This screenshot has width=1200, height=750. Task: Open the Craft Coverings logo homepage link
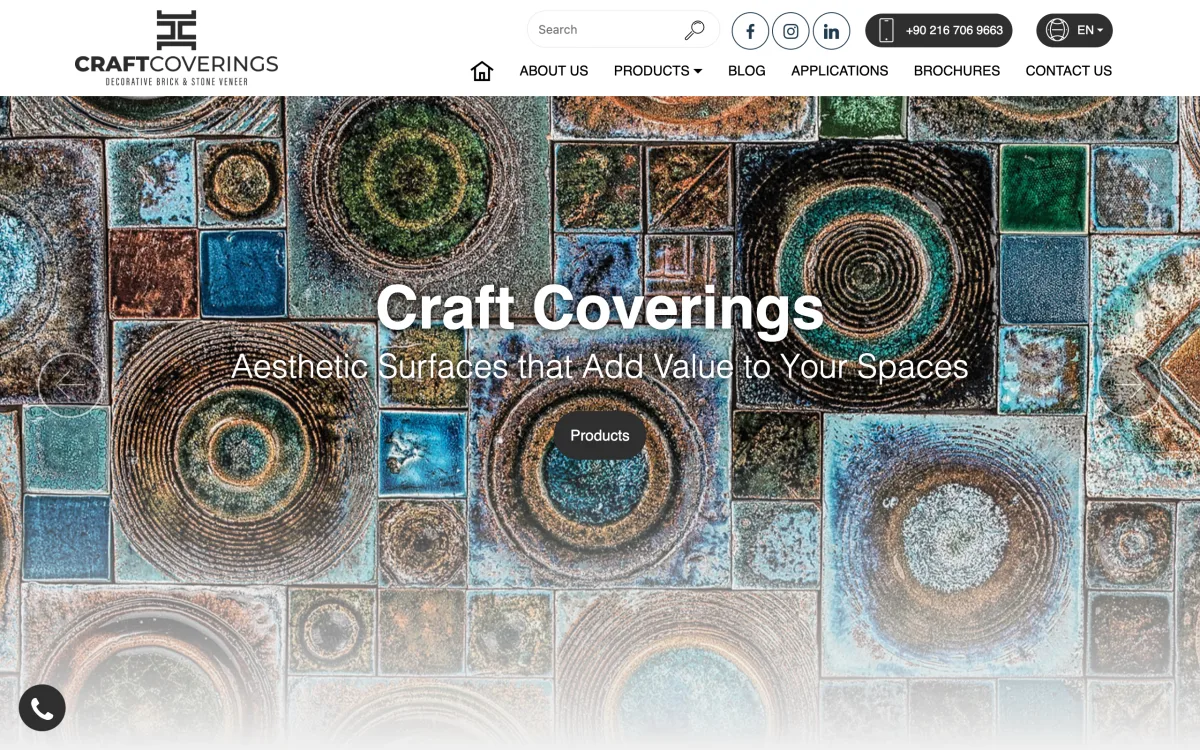coord(176,47)
